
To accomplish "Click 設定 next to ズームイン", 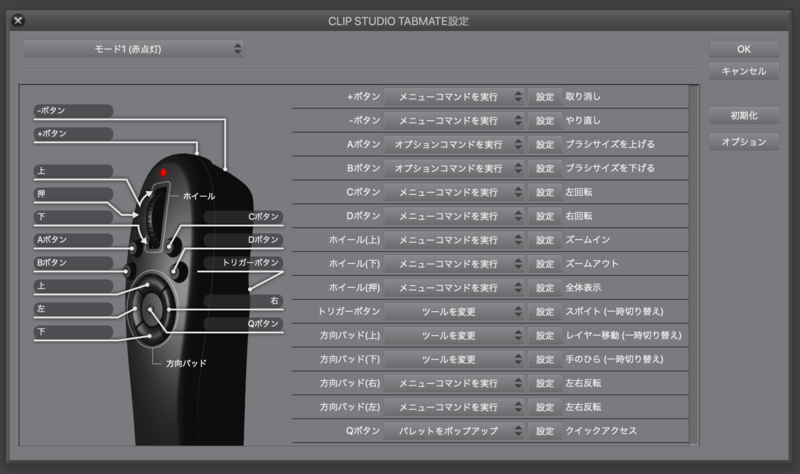I will click(x=544, y=240).
